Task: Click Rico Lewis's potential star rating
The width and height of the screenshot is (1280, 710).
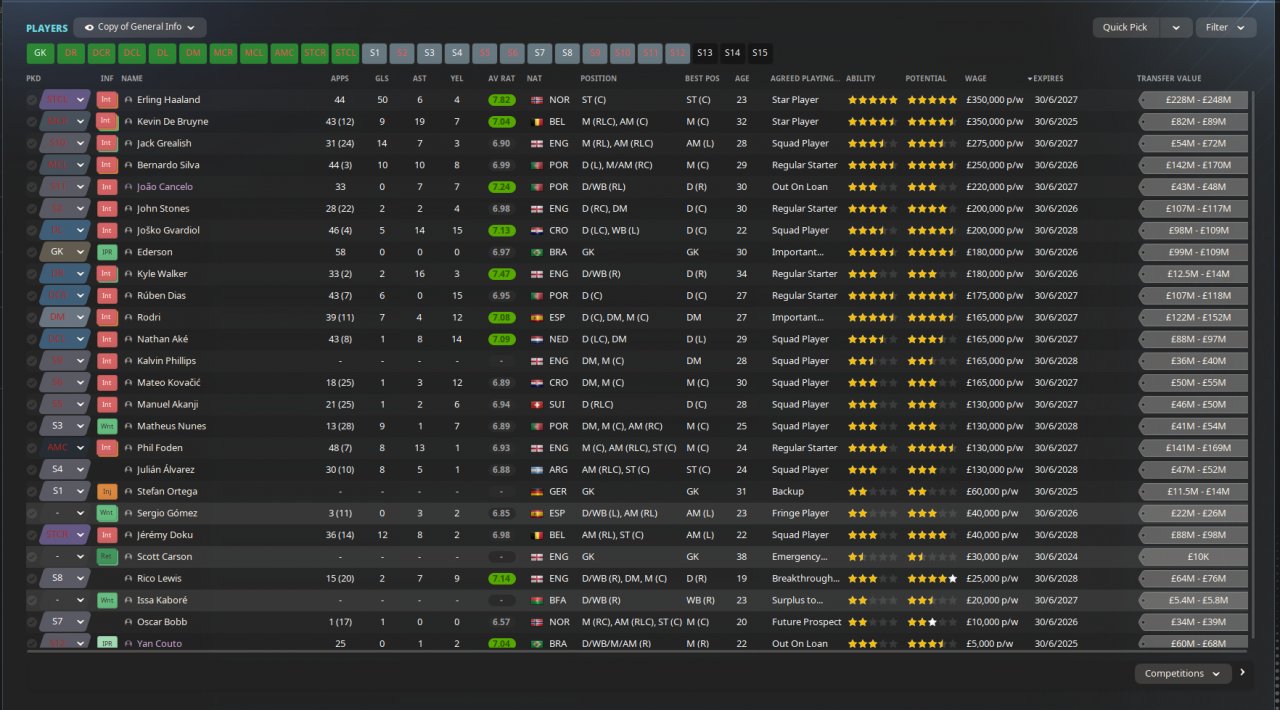Action: coord(932,578)
